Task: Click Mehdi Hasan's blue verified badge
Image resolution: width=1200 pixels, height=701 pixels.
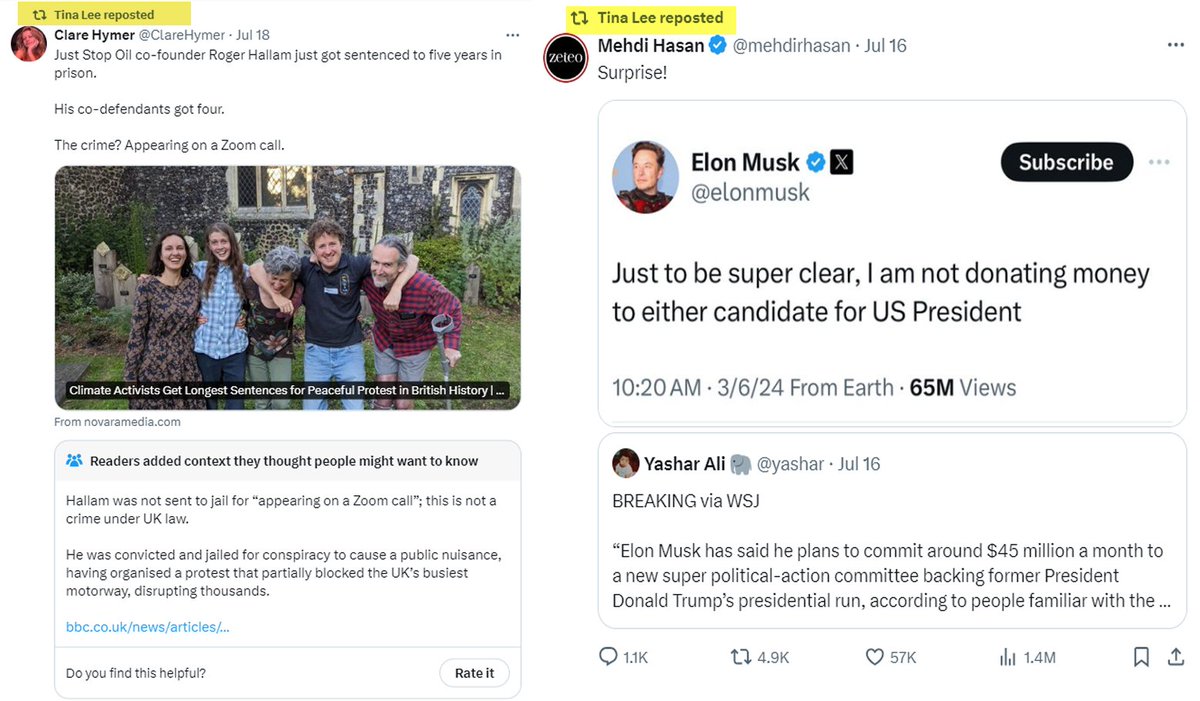Action: (718, 46)
